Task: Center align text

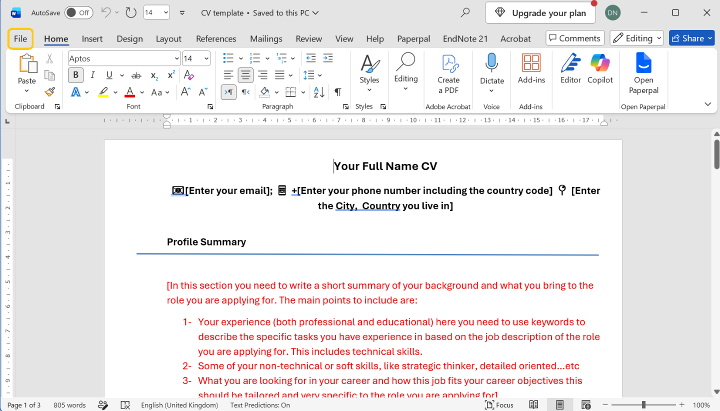Action: click(246, 75)
